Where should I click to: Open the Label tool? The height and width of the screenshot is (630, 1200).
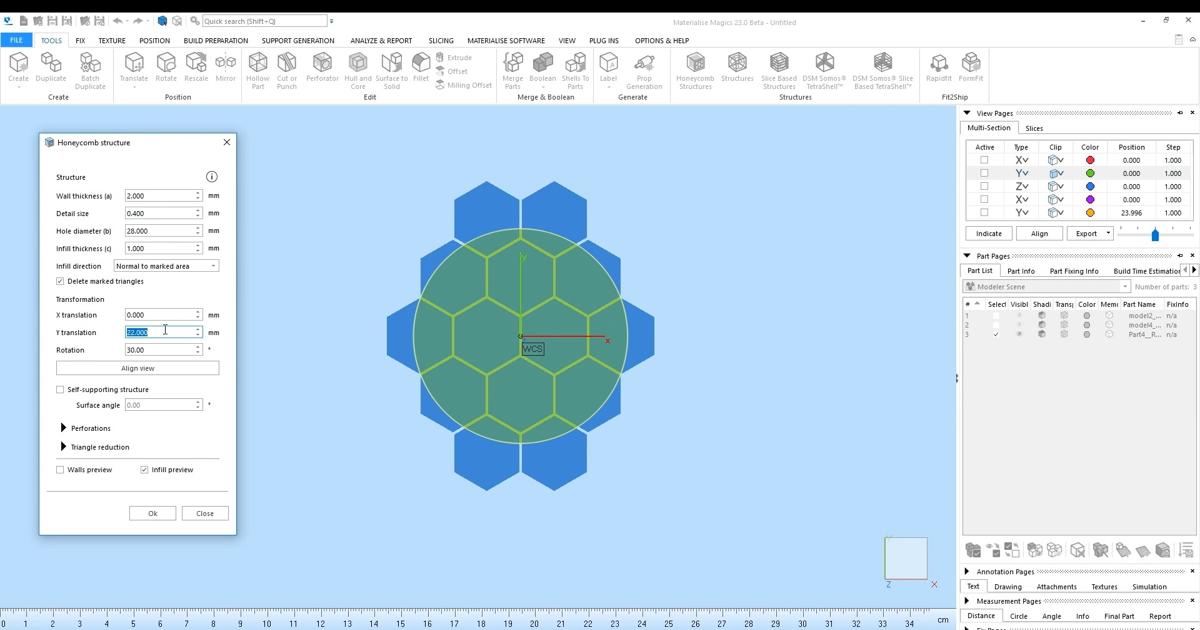pyautogui.click(x=607, y=68)
